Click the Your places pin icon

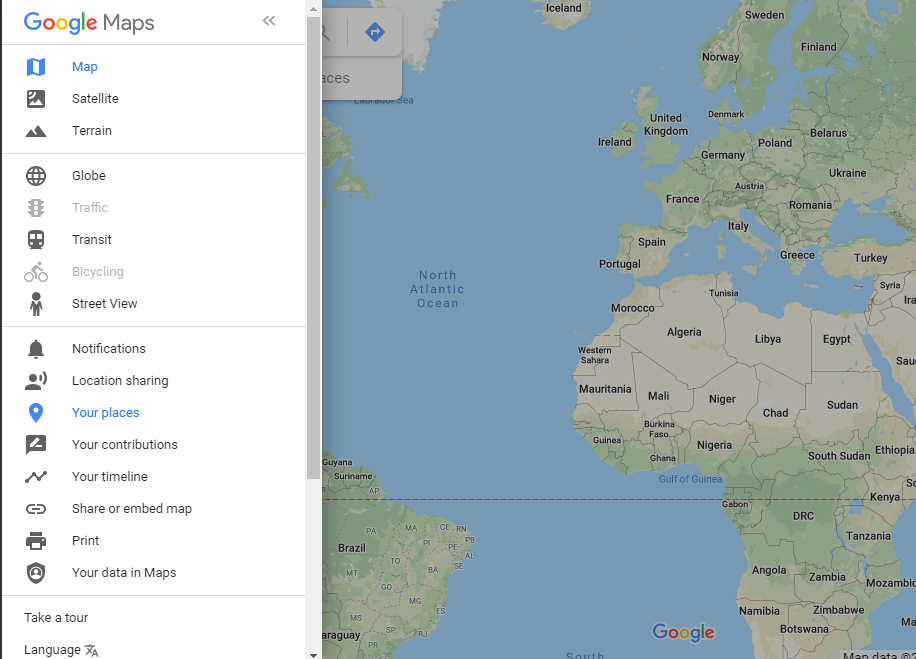36,413
